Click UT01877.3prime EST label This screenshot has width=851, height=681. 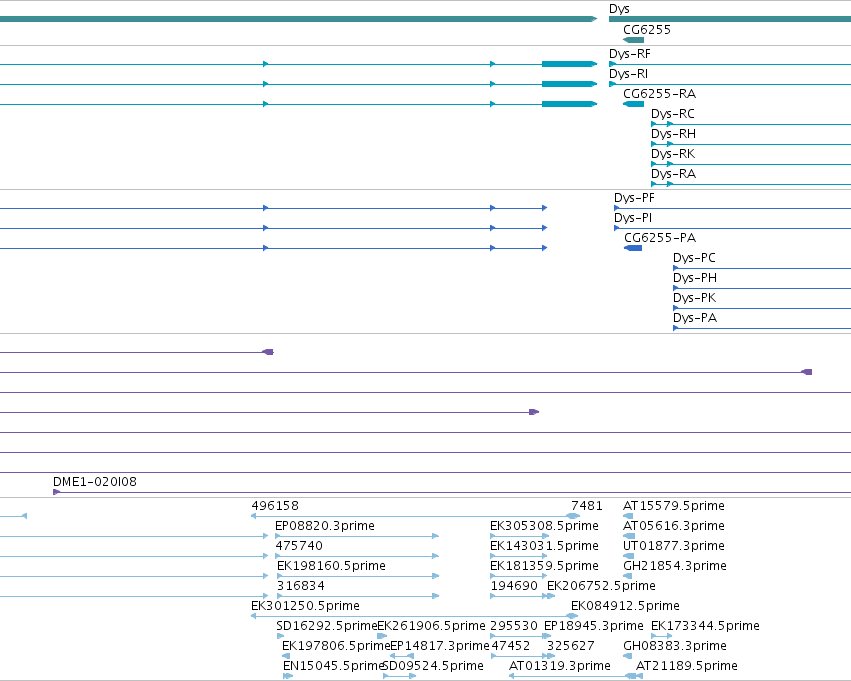[x=674, y=546]
